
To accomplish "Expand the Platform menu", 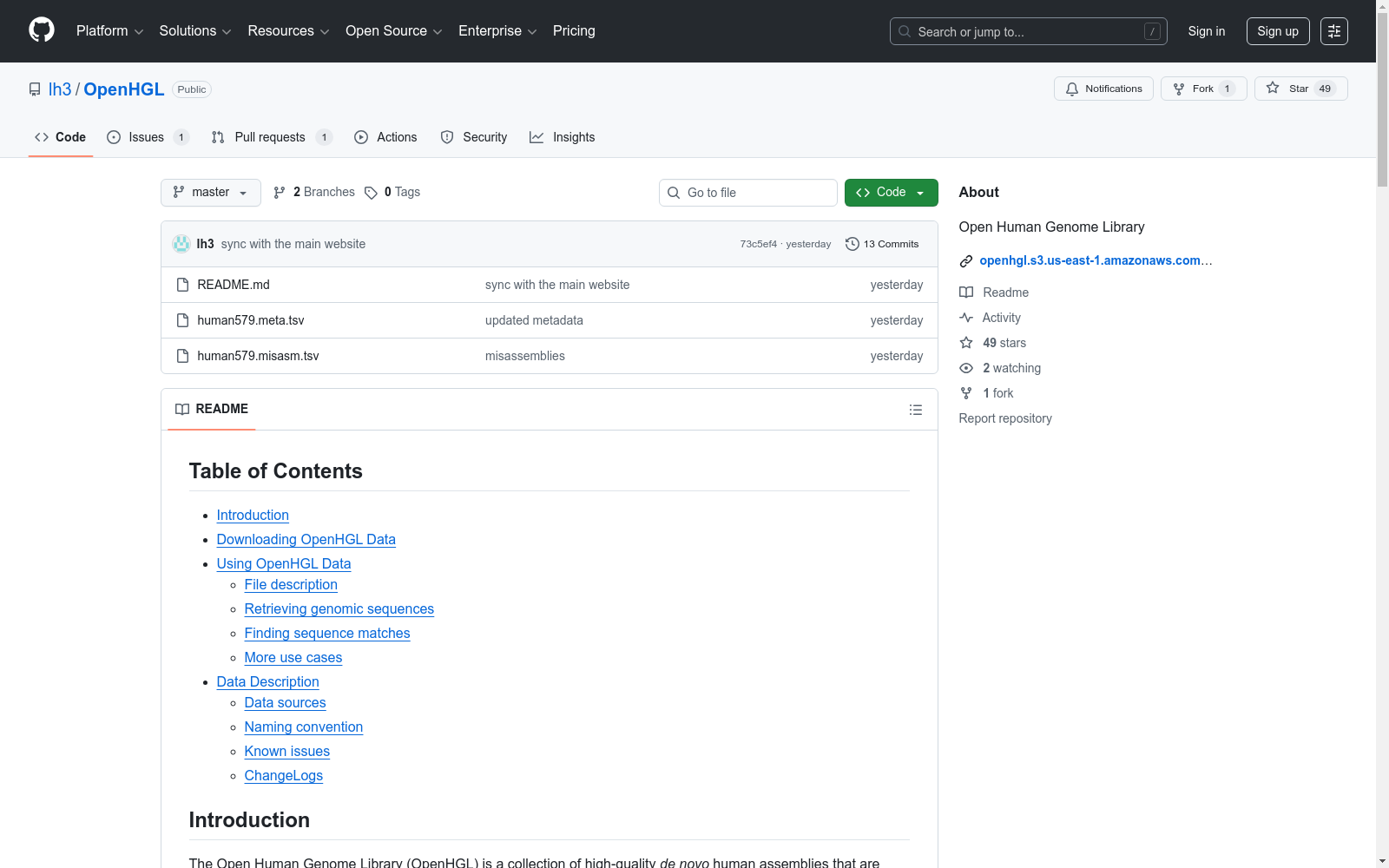I will point(109,31).
